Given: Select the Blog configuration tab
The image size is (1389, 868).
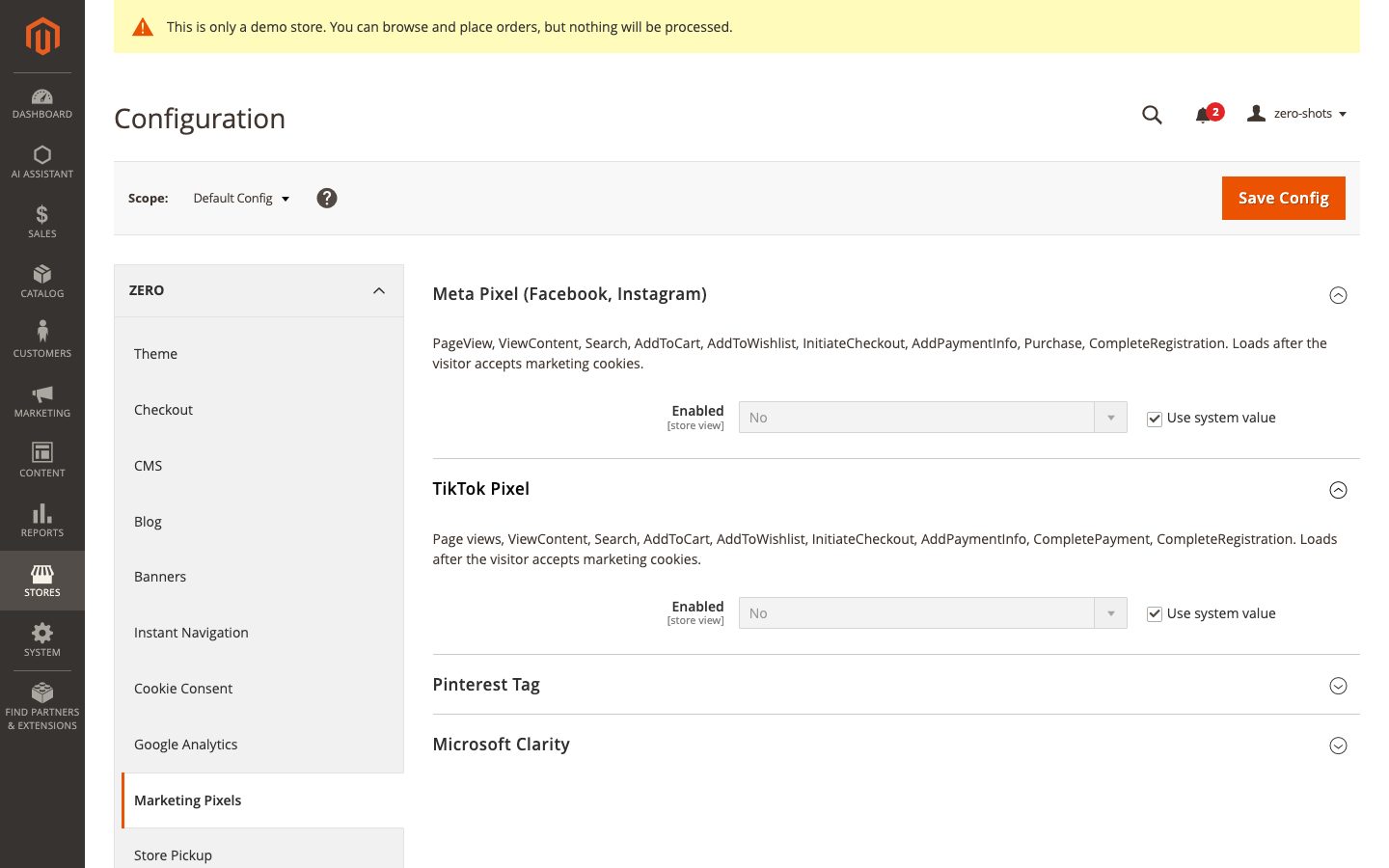Looking at the screenshot, I should 259,522.
